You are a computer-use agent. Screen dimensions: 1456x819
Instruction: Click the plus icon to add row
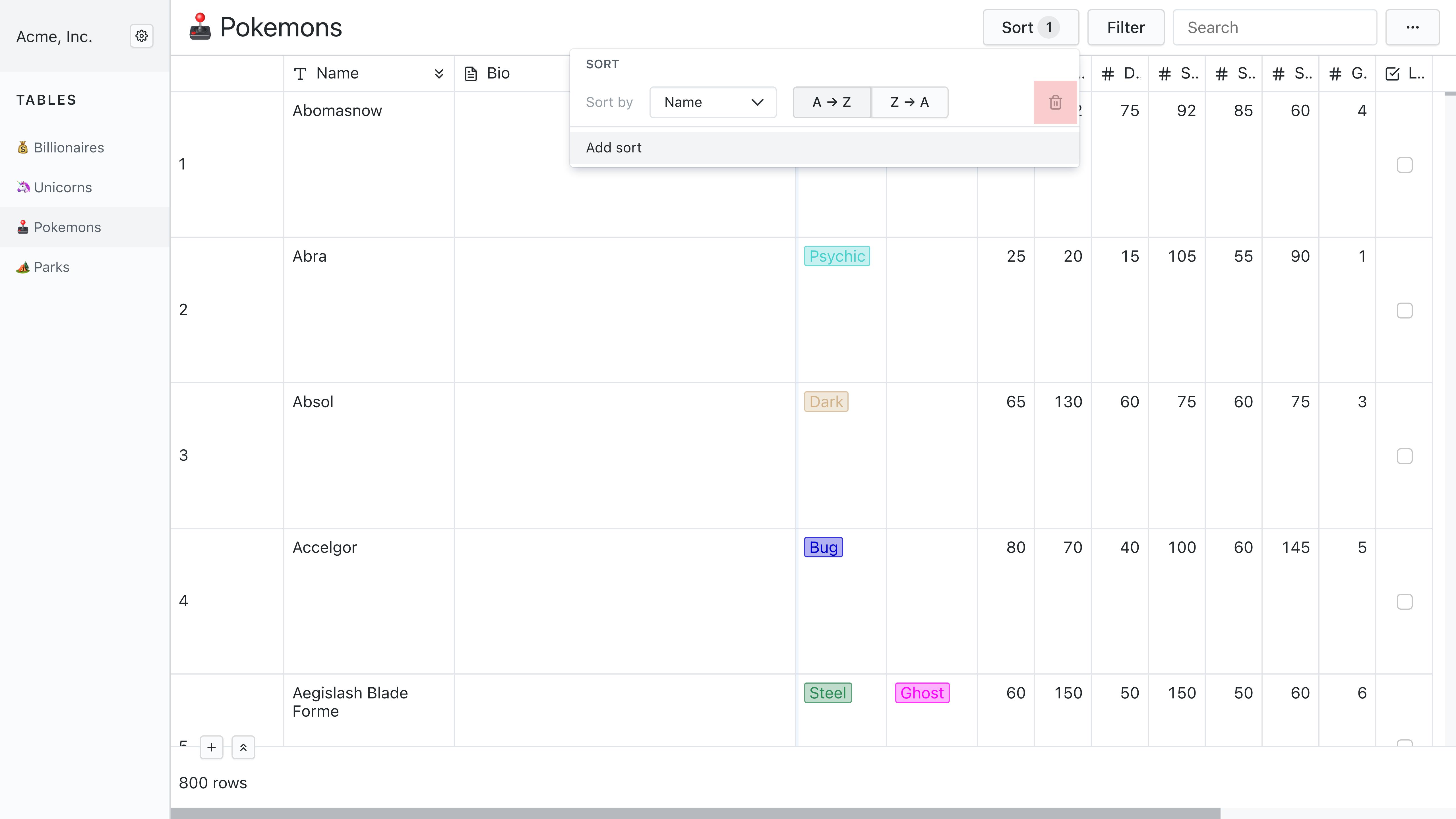[211, 747]
